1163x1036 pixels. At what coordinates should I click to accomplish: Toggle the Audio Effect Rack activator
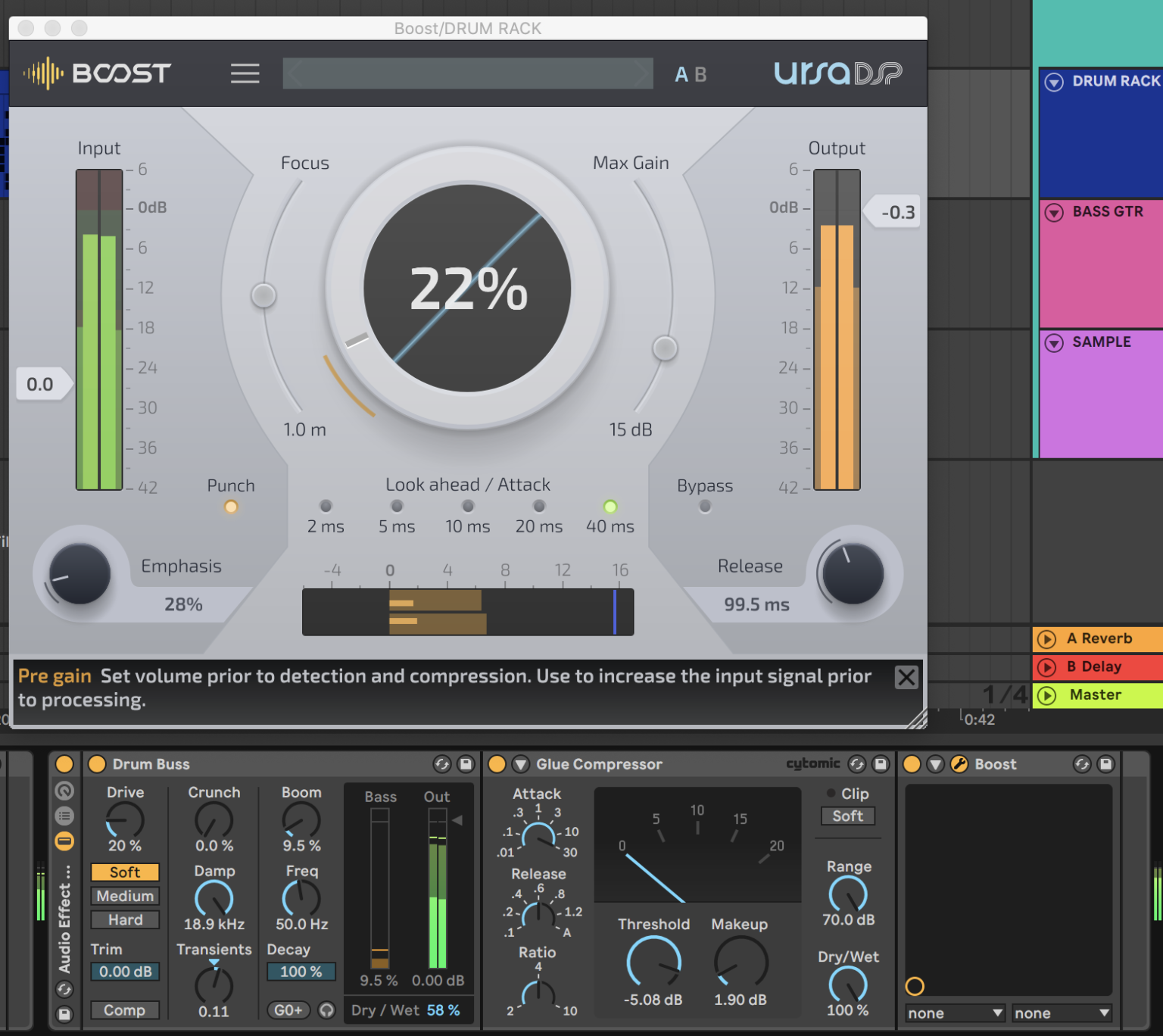(x=64, y=763)
